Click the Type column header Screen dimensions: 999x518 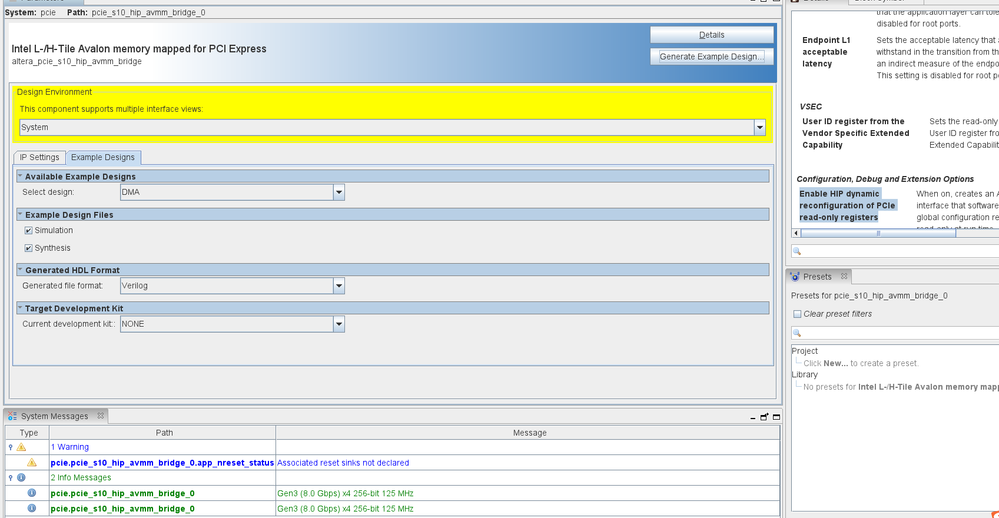pos(29,433)
